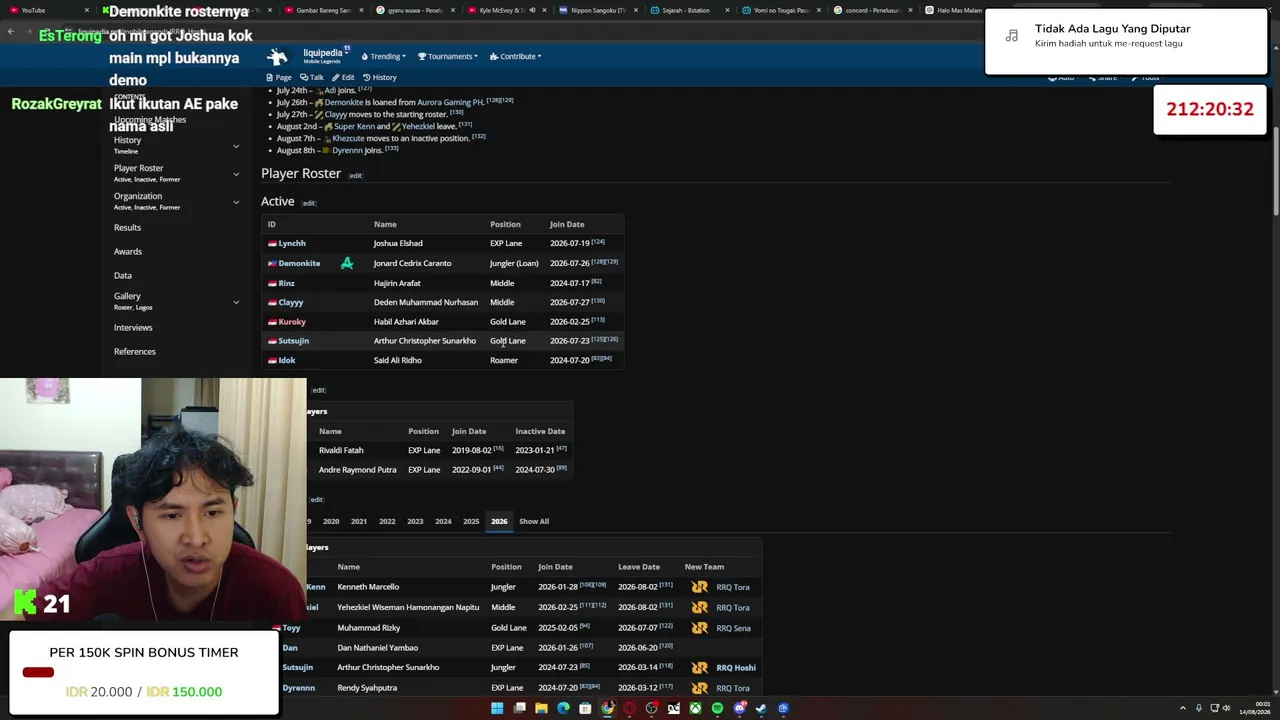Screen dimensions: 1280x720
Task: Open the taskbar clock and date
Action: click(x=1255, y=708)
